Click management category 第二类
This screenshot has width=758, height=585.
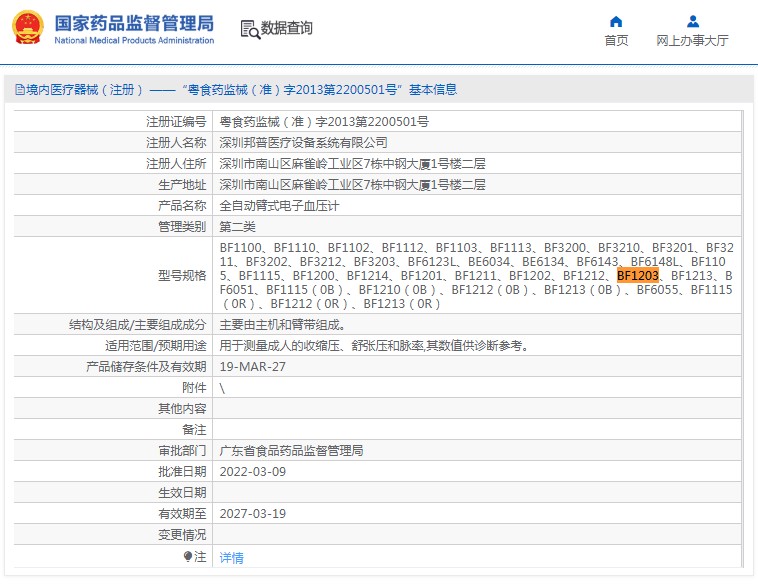click(237, 226)
